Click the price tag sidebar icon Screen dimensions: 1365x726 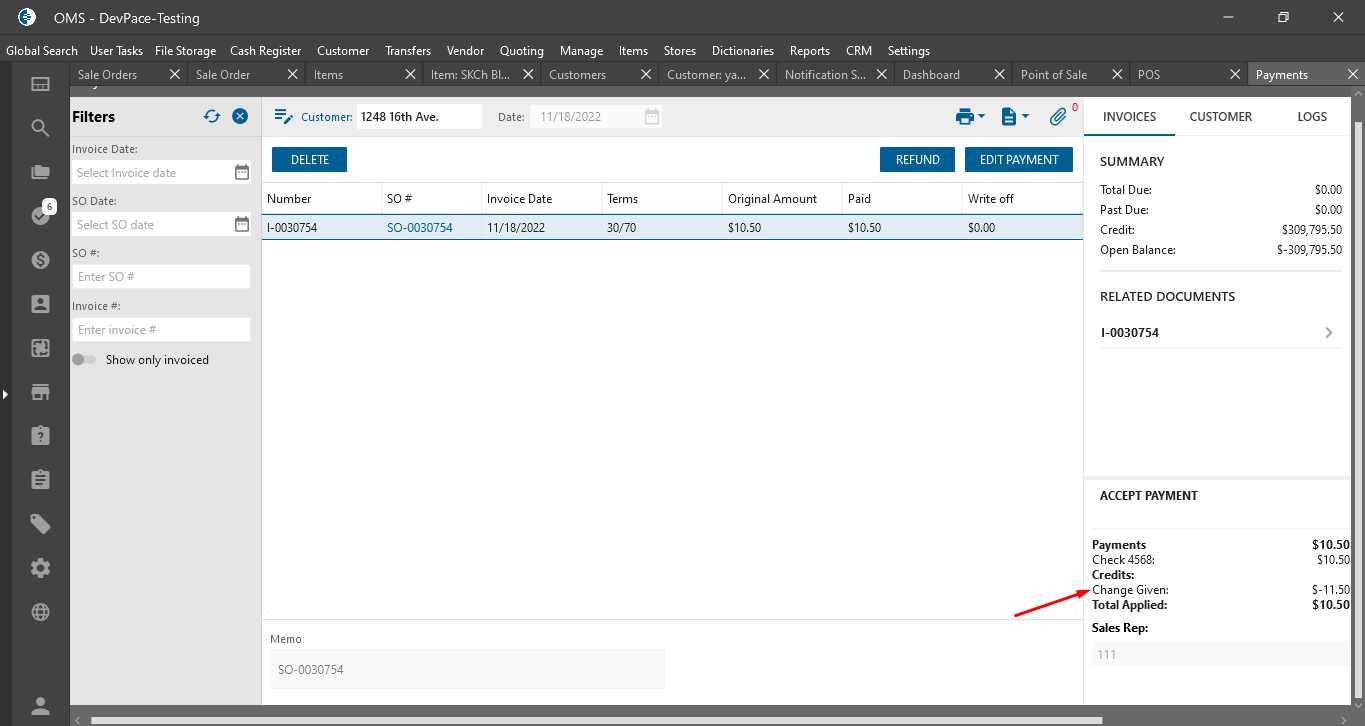(x=40, y=524)
